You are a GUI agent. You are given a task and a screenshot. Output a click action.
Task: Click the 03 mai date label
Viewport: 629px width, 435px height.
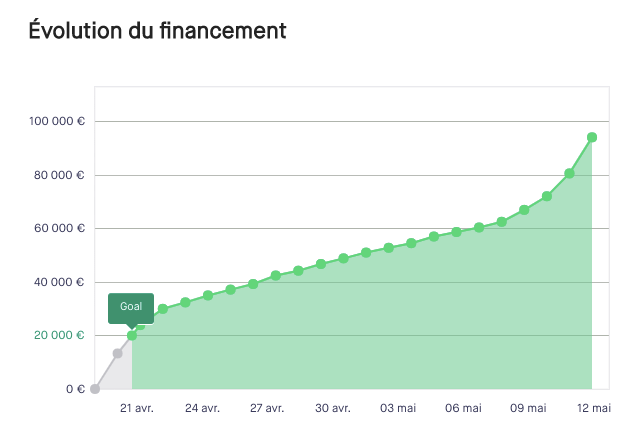coord(398,408)
